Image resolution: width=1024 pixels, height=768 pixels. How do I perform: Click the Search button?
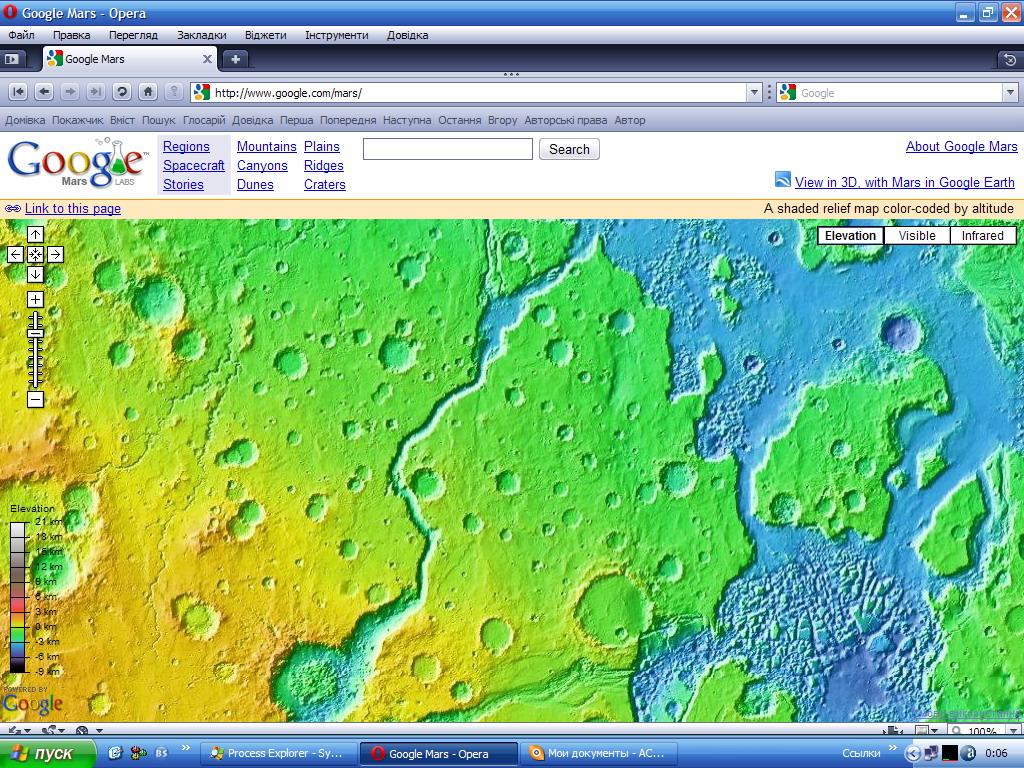[x=569, y=149]
